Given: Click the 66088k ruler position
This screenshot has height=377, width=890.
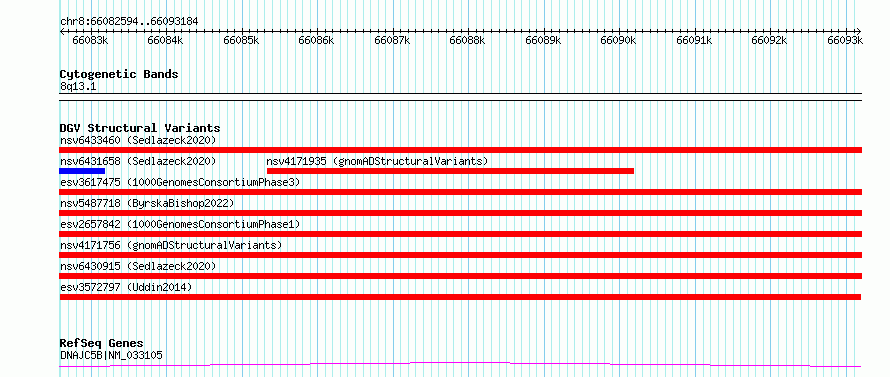Looking at the screenshot, I should coord(468,40).
